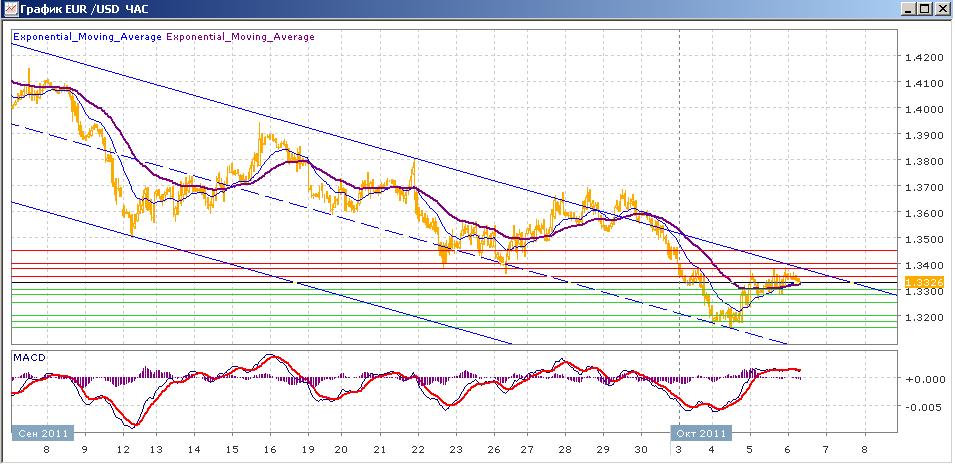Click date label 26 on time axis

(x=494, y=450)
